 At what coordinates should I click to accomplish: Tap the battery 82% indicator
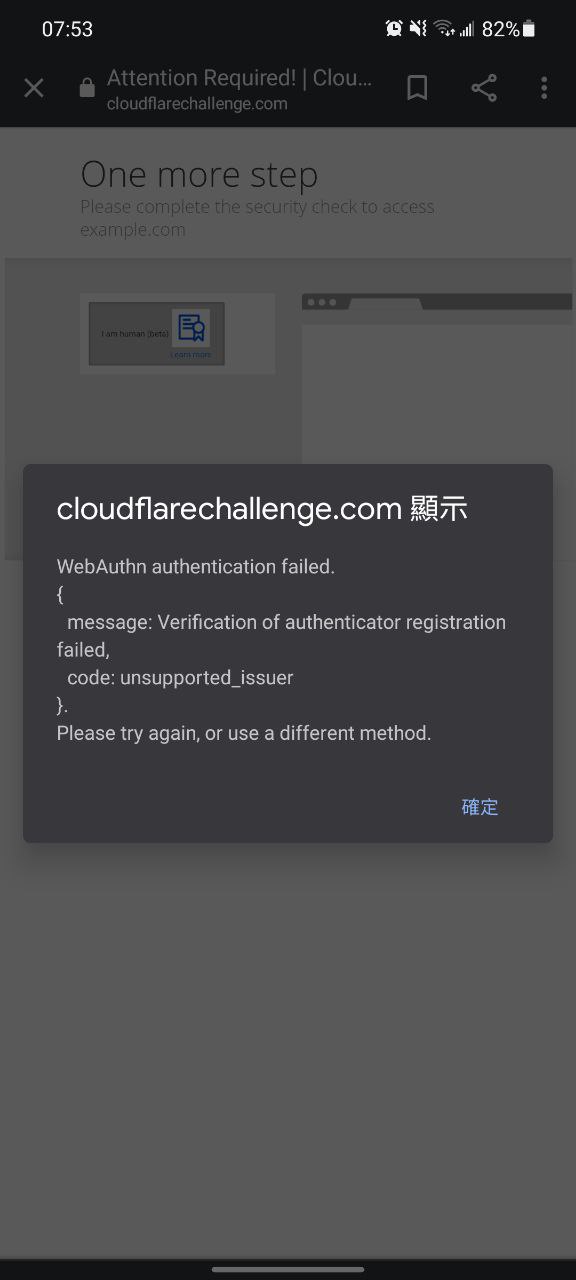(x=509, y=29)
